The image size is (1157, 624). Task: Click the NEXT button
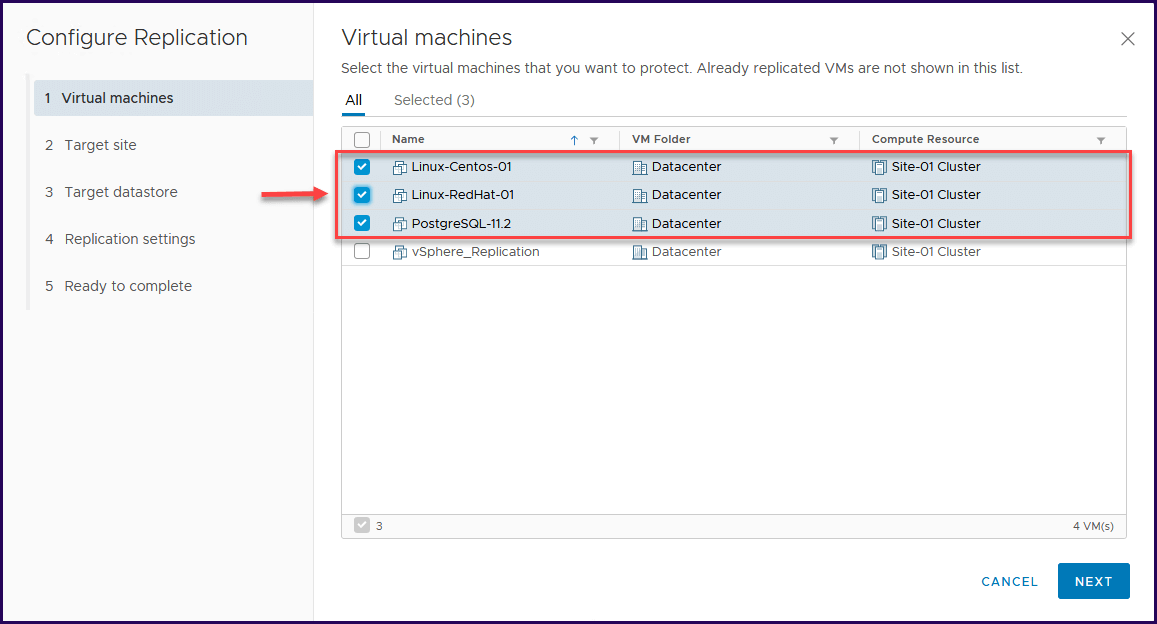coord(1094,581)
